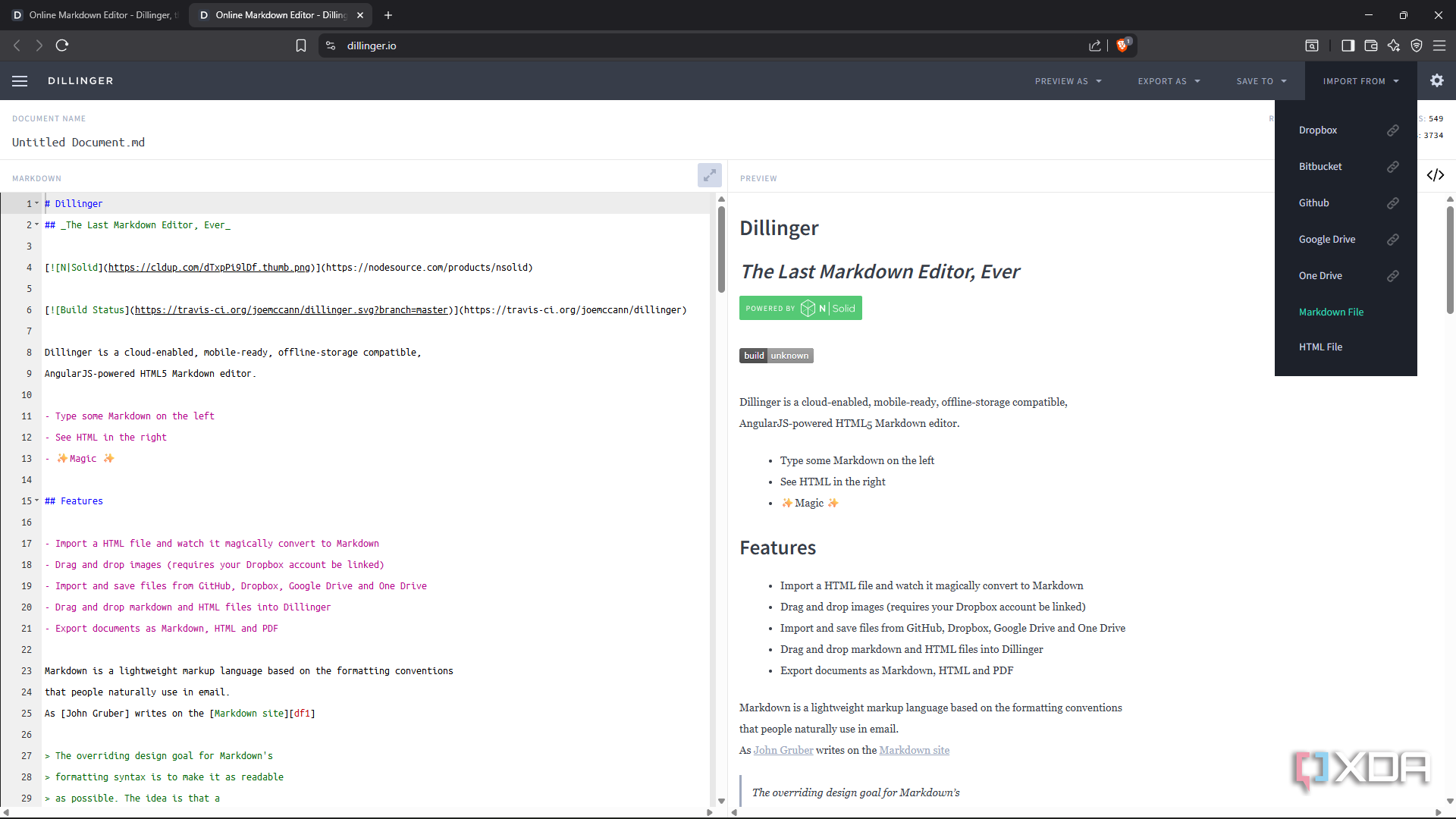
Task: Open the browser main menu
Action: [1439, 45]
